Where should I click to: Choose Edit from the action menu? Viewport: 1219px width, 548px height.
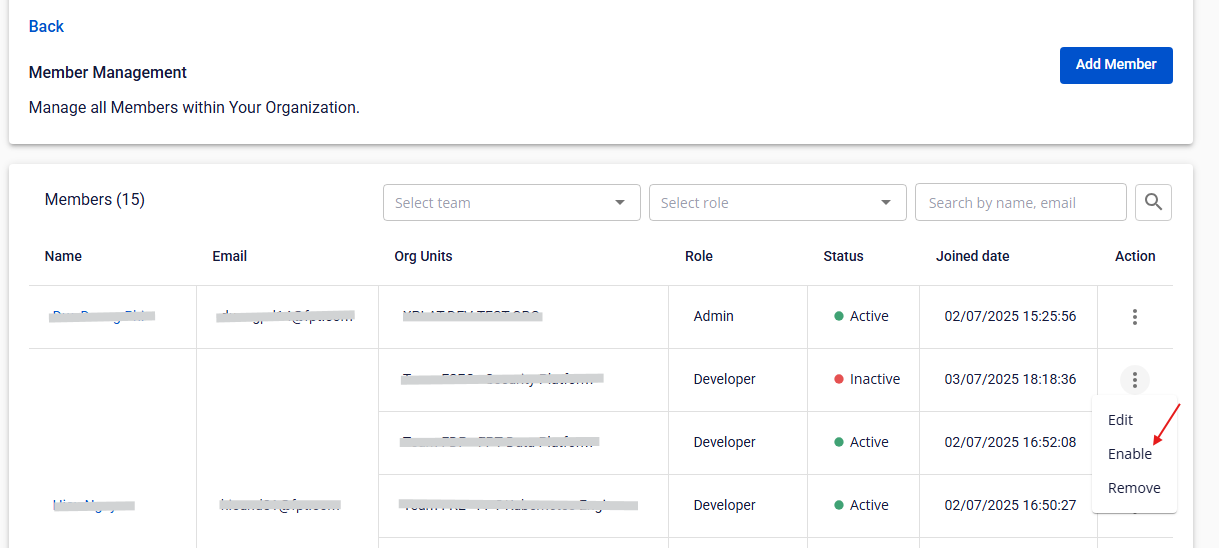(x=1120, y=420)
